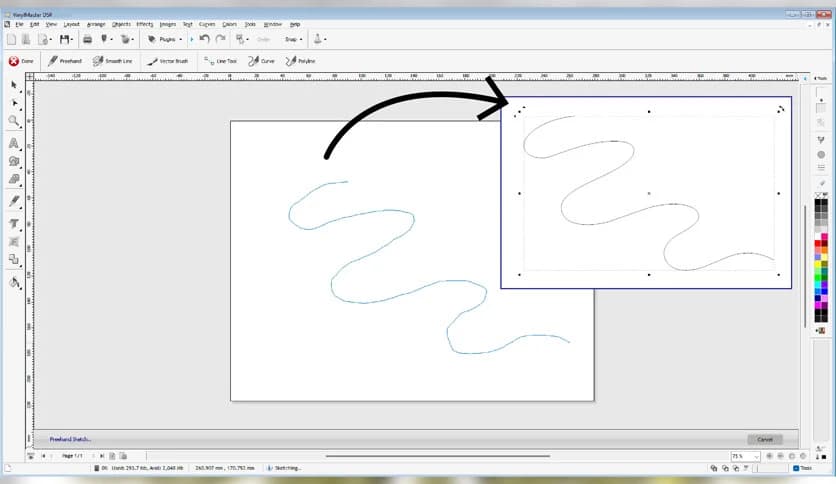
Task: Switch to the Polyline tool
Action: click(x=300, y=61)
